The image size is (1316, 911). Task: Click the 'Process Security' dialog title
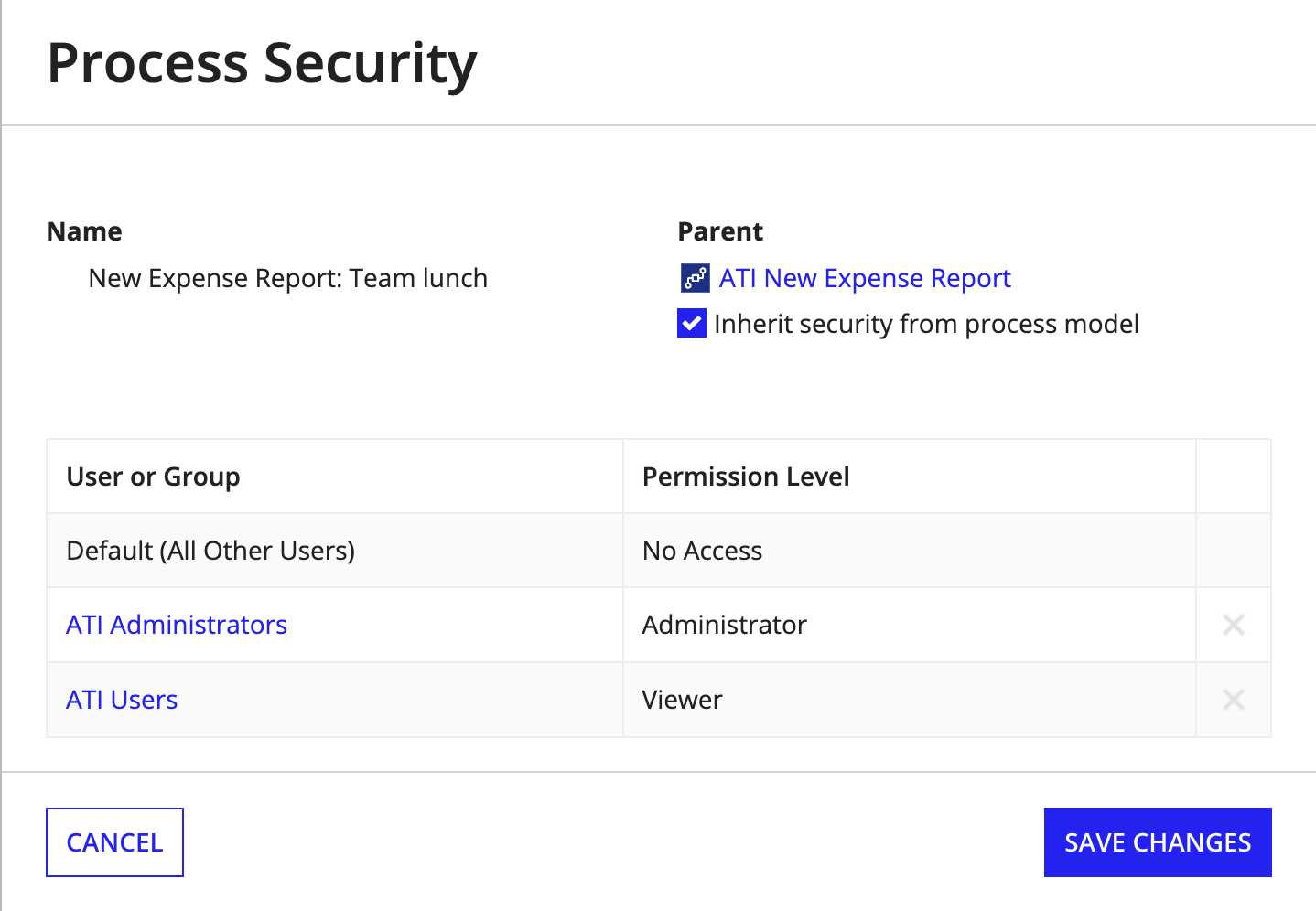click(262, 64)
